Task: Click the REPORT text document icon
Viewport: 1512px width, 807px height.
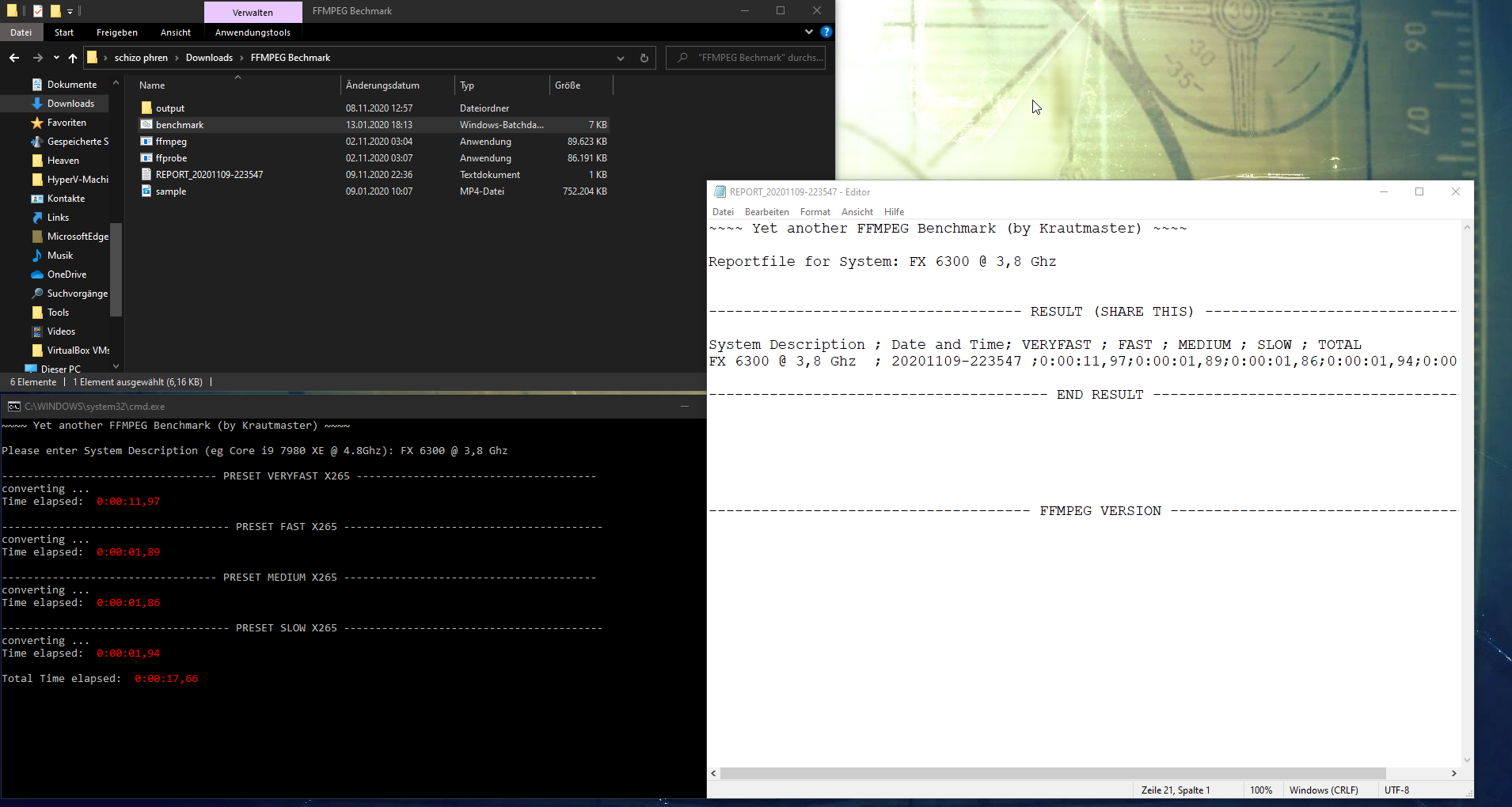Action: pyautogui.click(x=146, y=174)
